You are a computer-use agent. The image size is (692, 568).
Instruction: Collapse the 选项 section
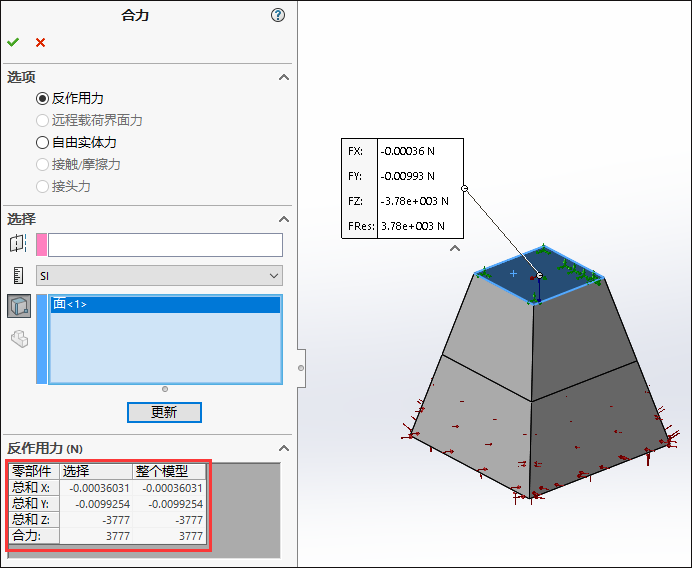coord(284,78)
